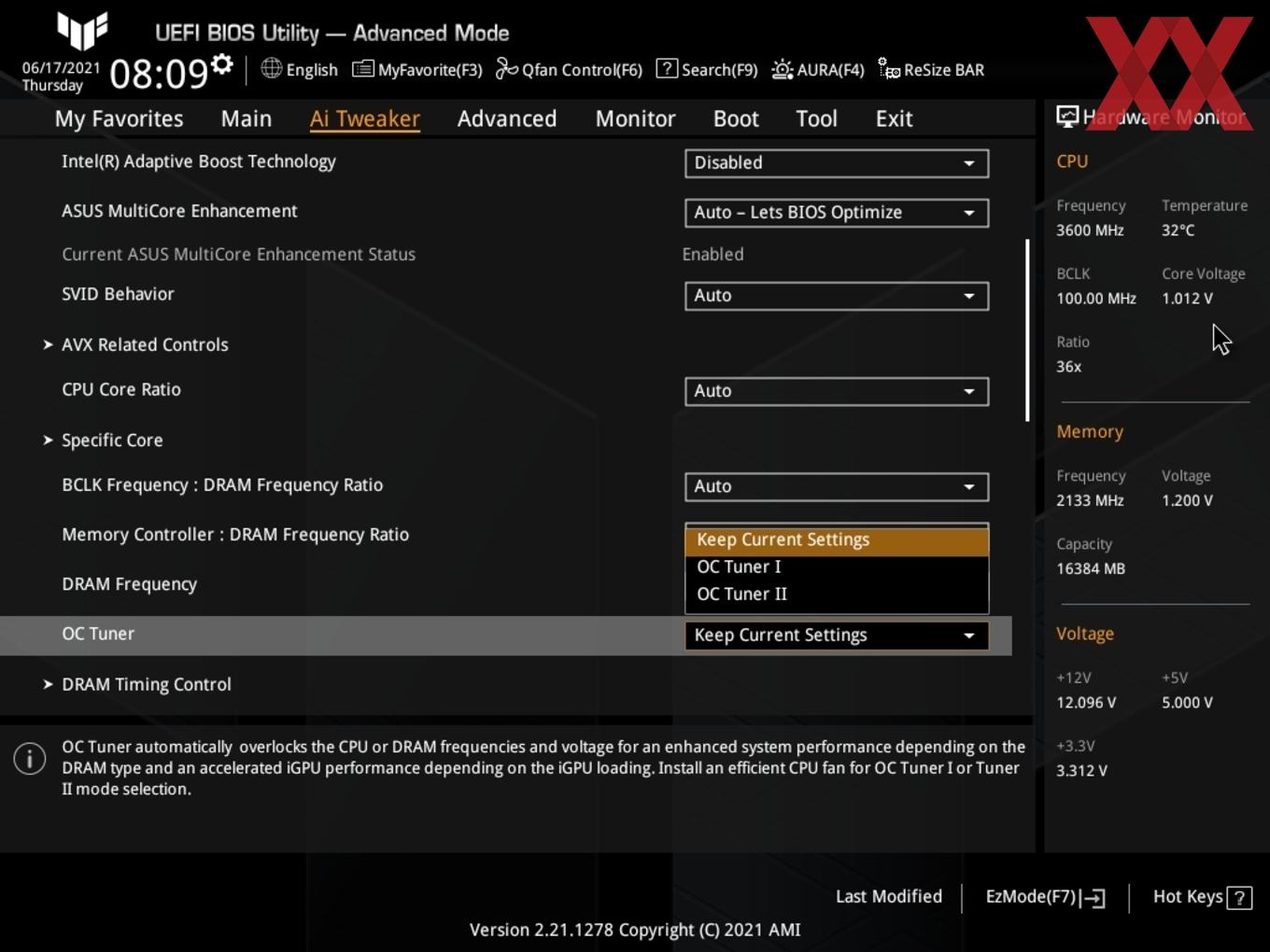Click Last Modified button
This screenshot has height=952, width=1270.
(889, 896)
